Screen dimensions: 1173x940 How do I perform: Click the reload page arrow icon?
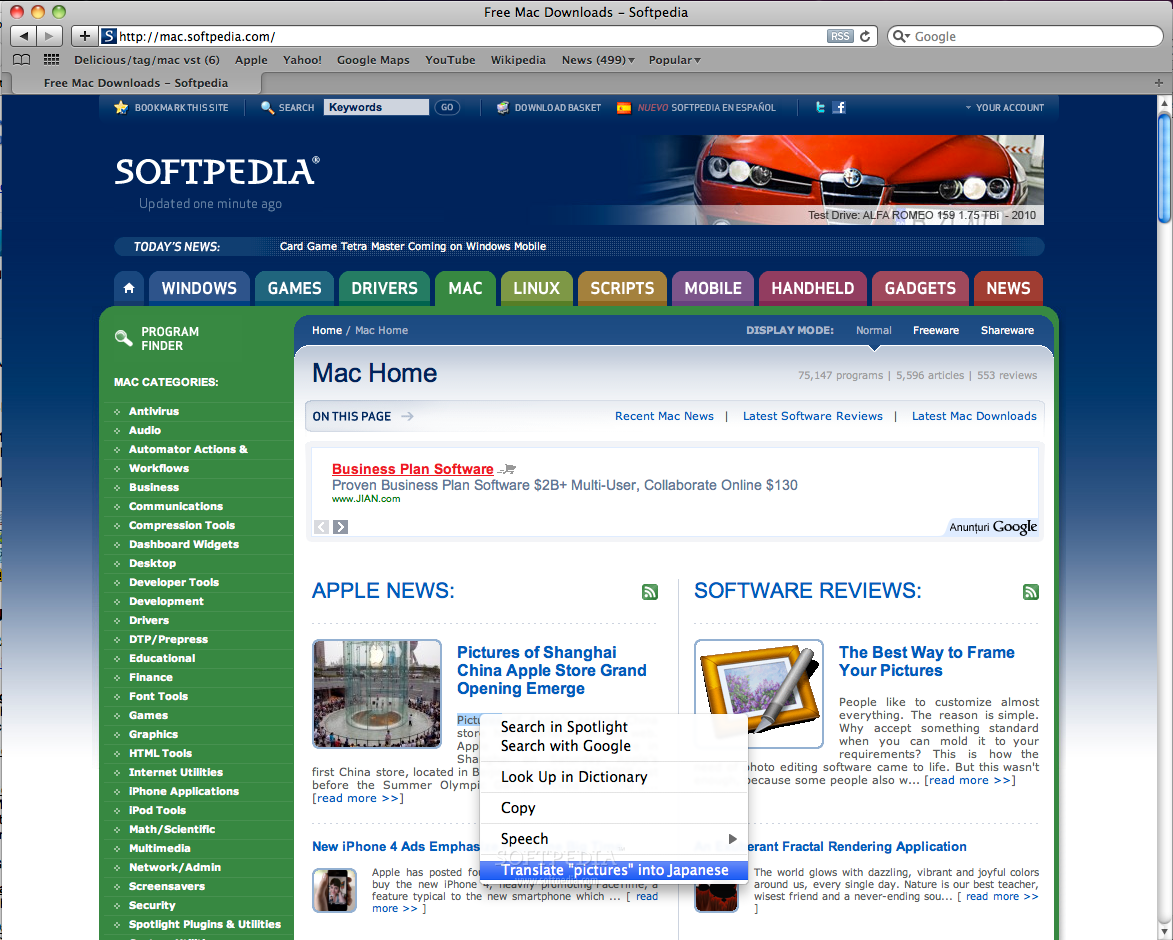(x=865, y=36)
